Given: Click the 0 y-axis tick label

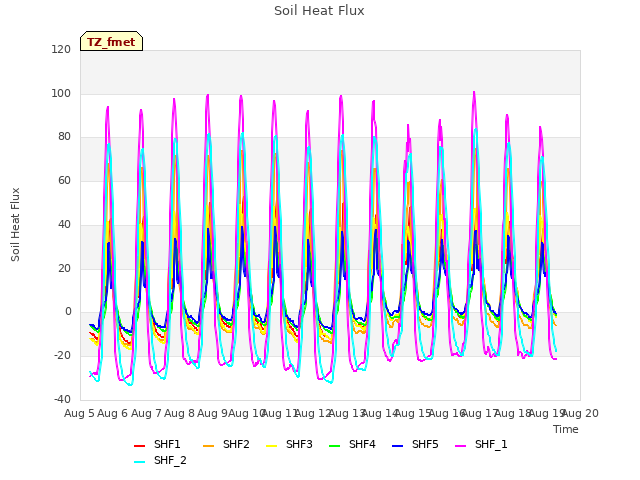Looking at the screenshot, I should pyautogui.click(x=68, y=312).
